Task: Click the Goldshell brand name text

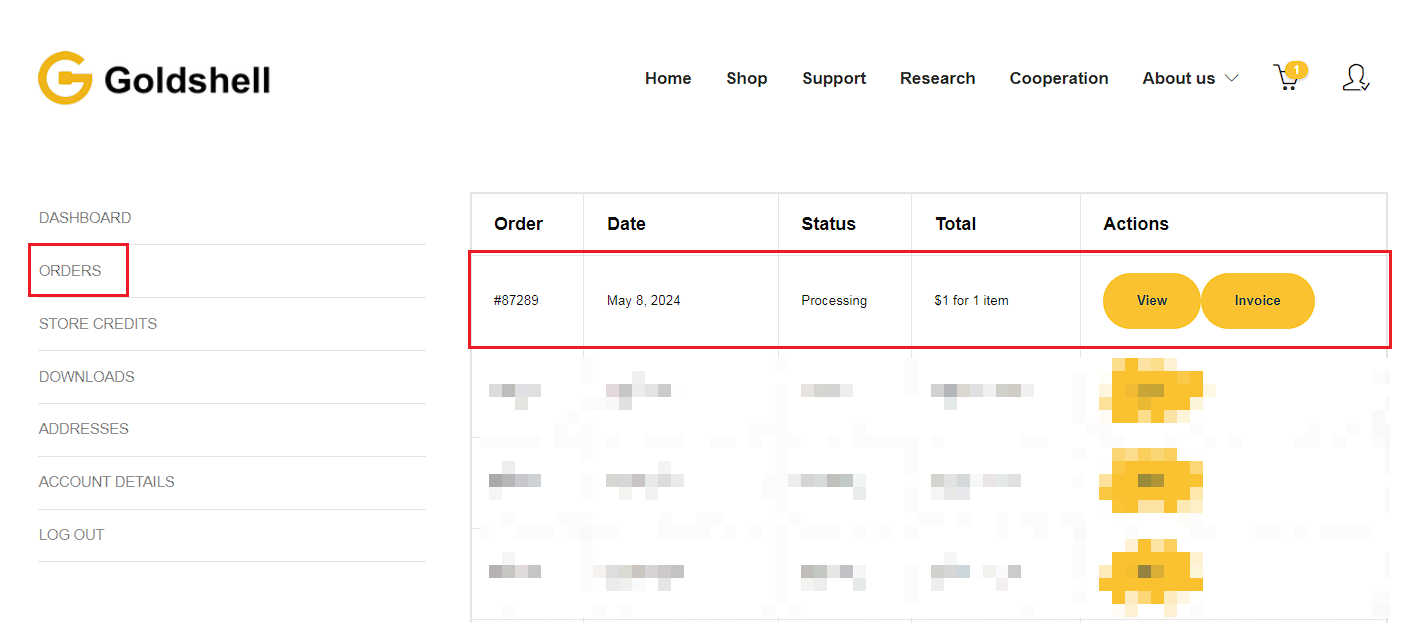Action: (x=187, y=80)
